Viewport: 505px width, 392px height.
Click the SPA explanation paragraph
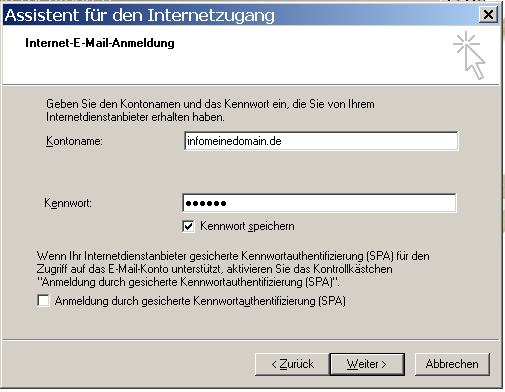coord(233,269)
